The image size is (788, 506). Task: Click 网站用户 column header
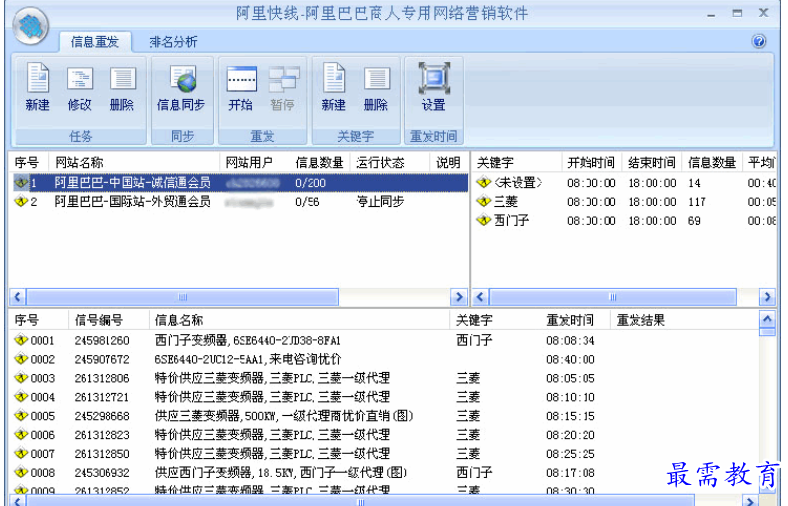(254, 163)
